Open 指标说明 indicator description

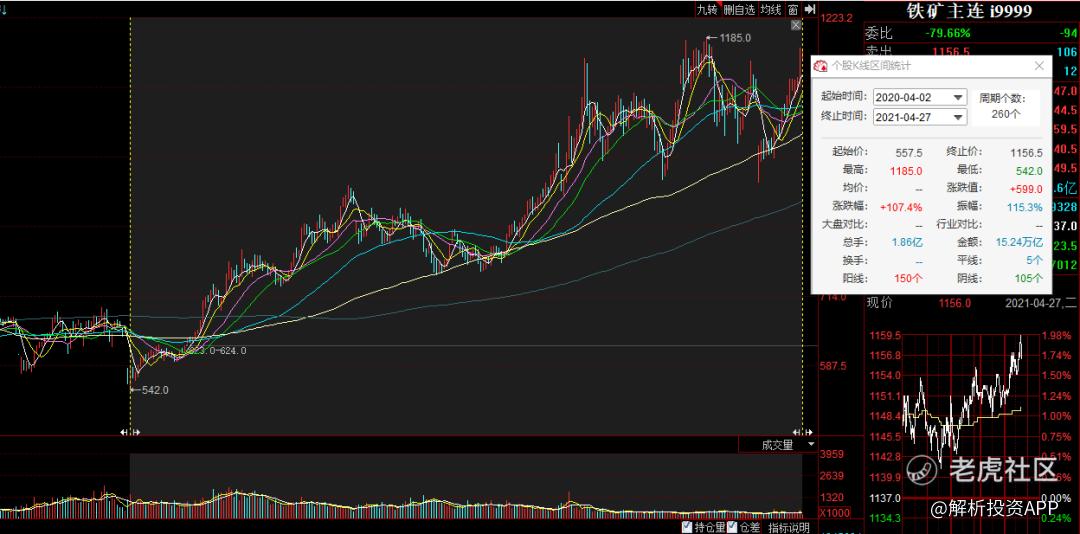(x=789, y=528)
